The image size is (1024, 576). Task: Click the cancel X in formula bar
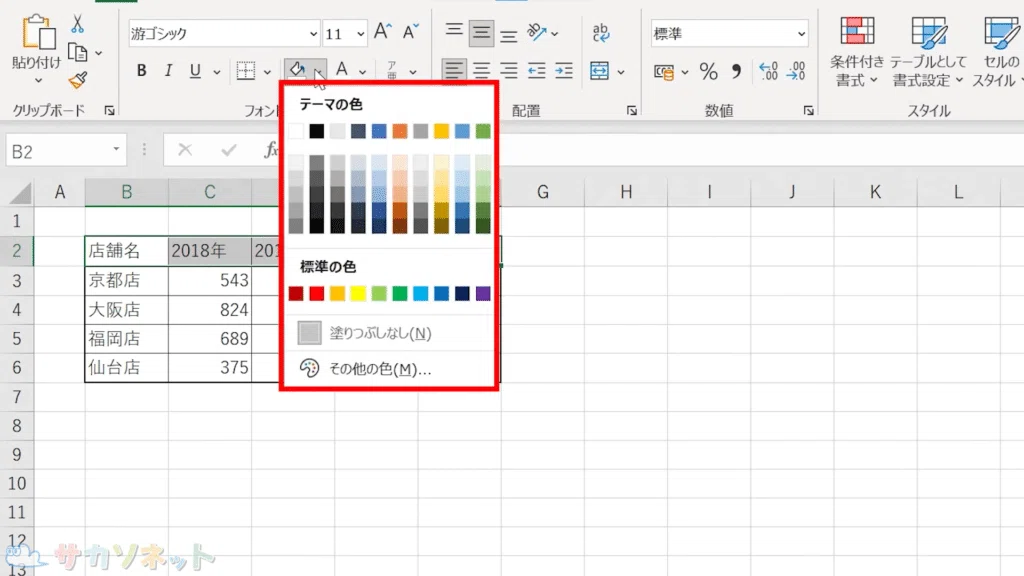point(185,150)
